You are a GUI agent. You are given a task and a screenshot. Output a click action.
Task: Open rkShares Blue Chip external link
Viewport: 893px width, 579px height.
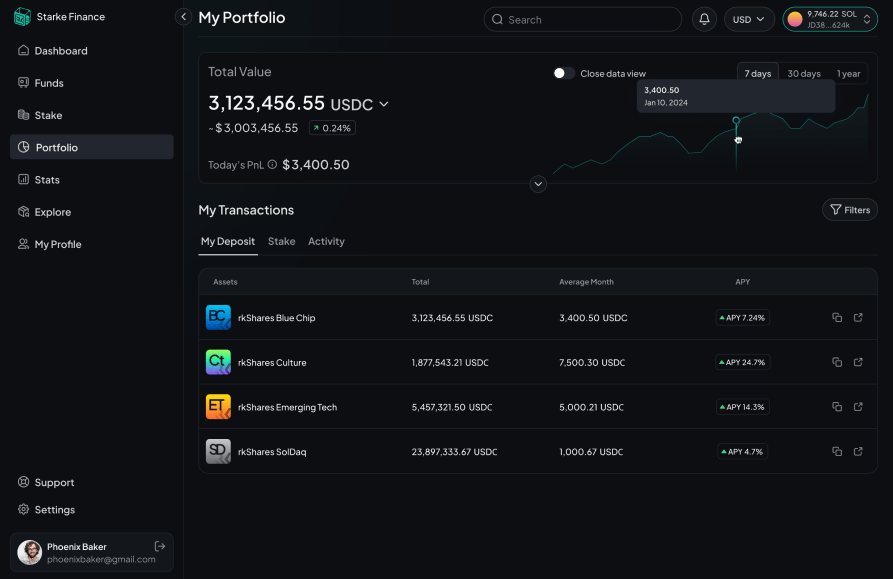tap(858, 317)
